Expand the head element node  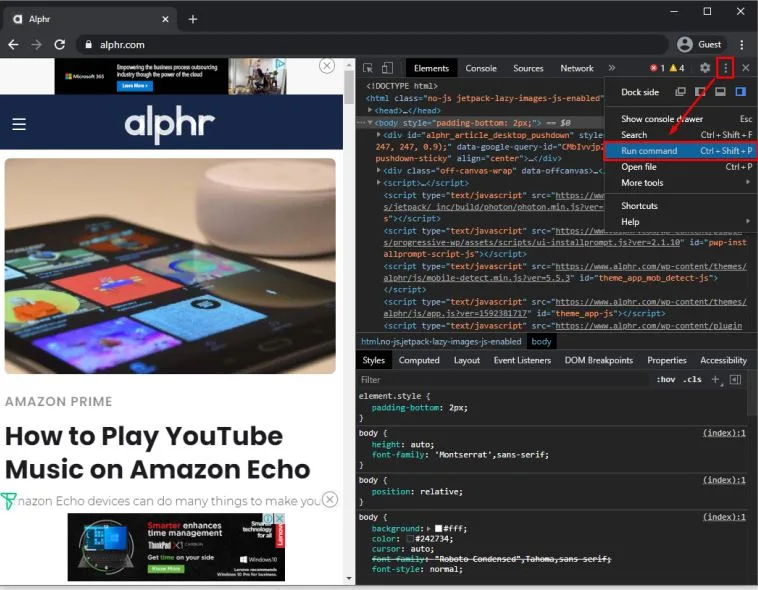[370, 110]
